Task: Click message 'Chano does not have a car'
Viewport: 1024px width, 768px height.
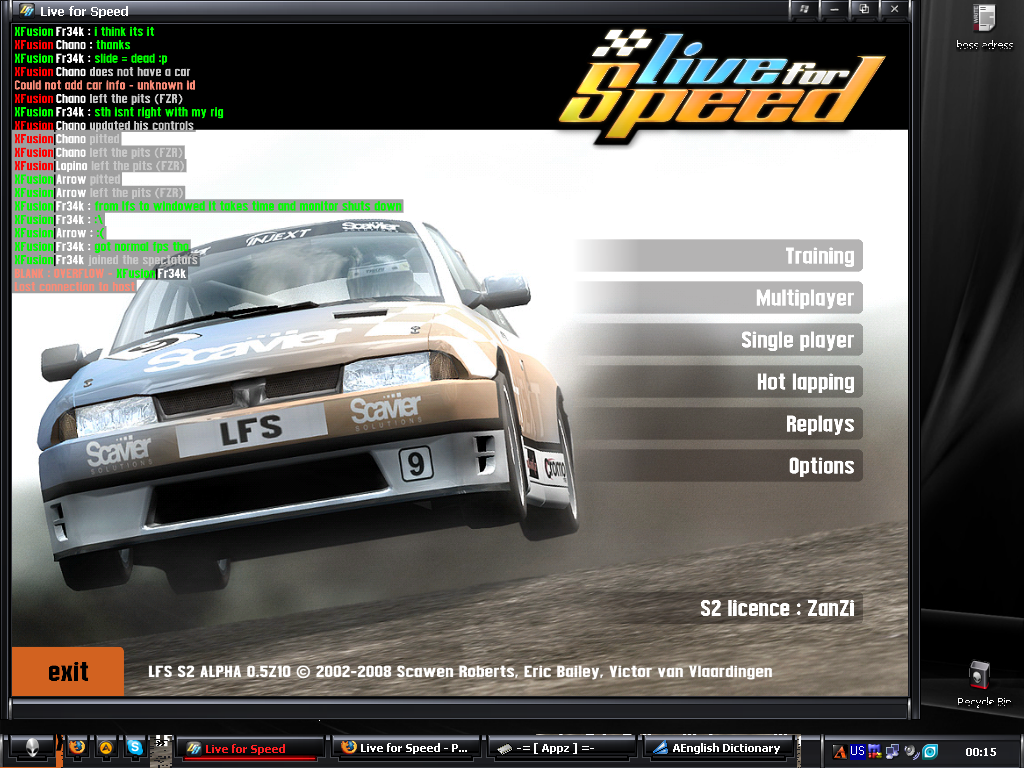Action: [103, 72]
